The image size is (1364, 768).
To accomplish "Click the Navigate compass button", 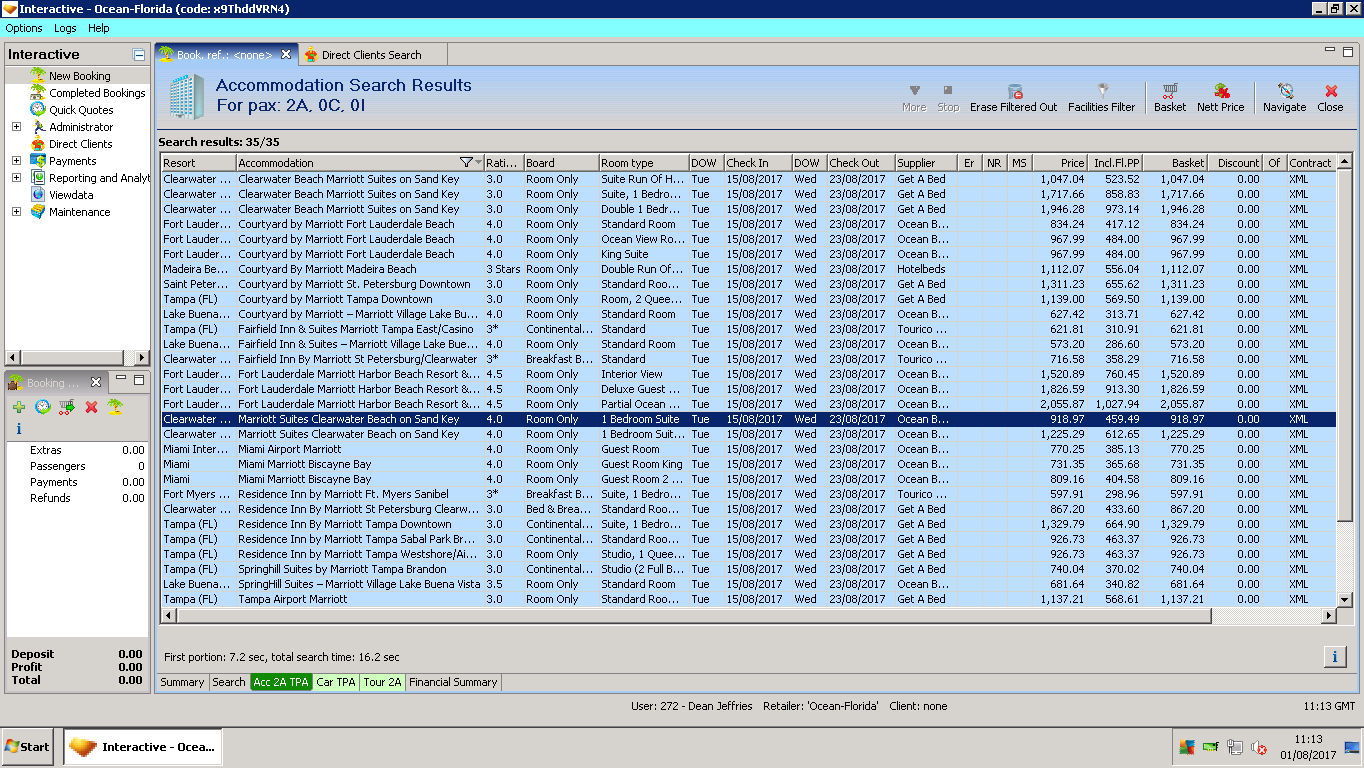I will click(x=1285, y=97).
